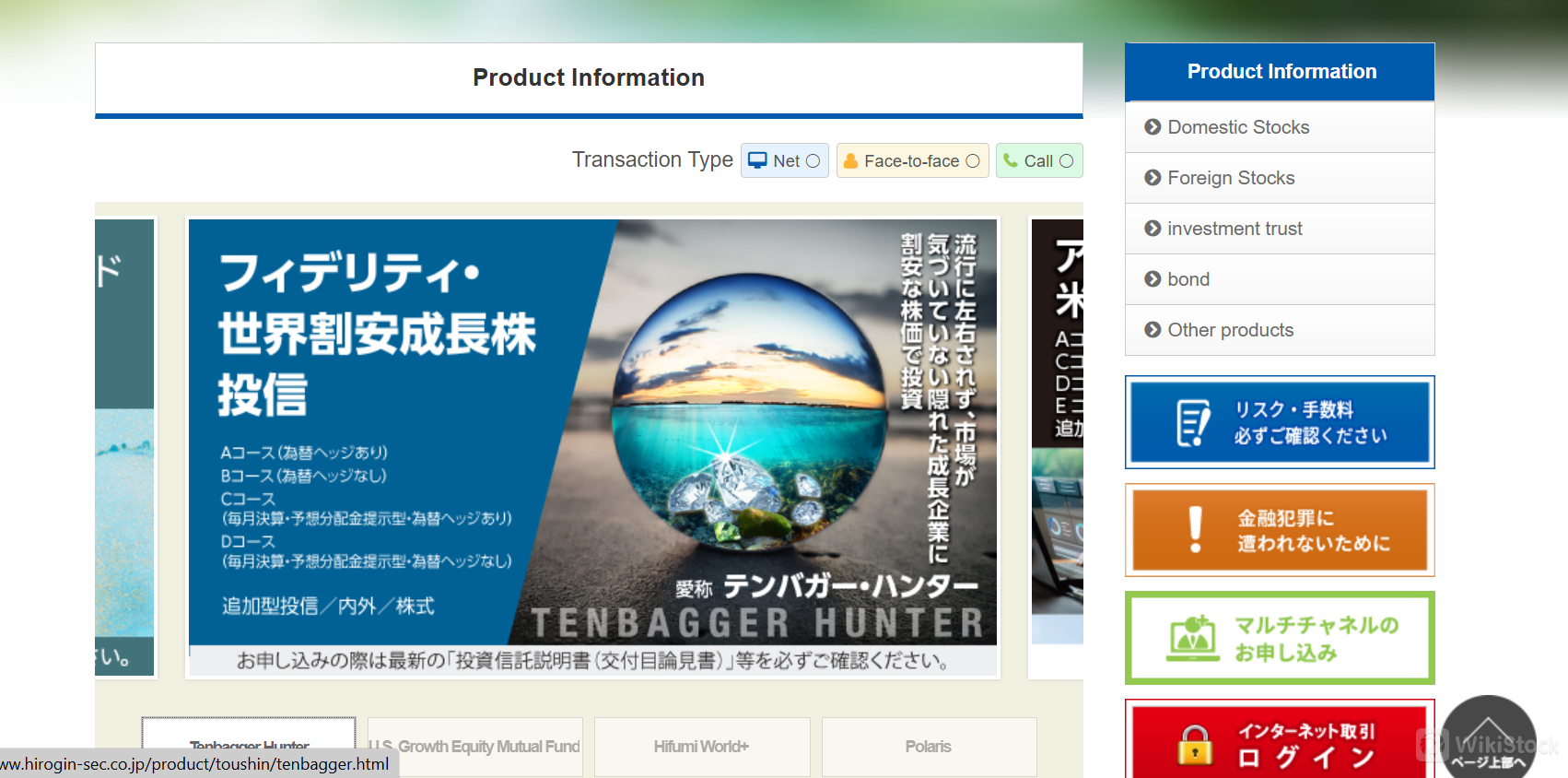
Task: Click the partially visible previous carousel slide
Action: point(124,447)
